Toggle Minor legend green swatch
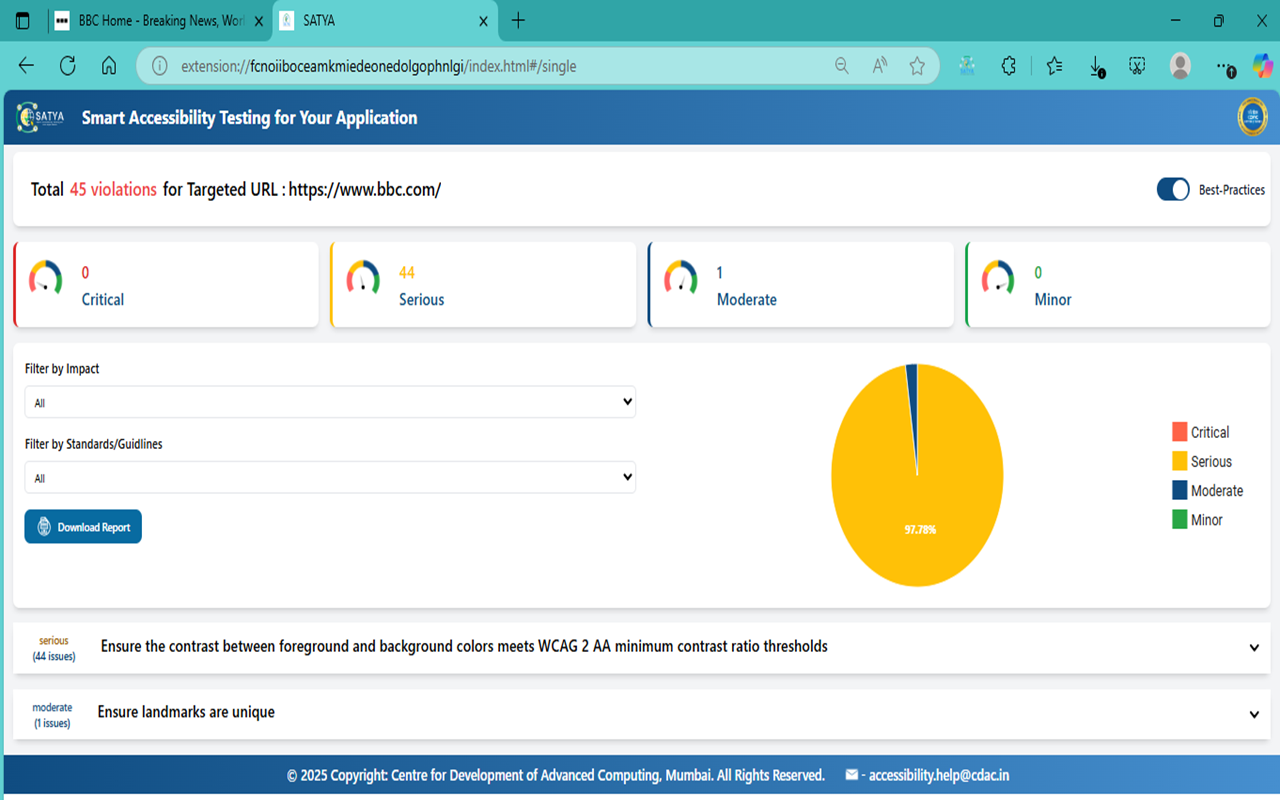This screenshot has width=1280, height=800. coord(1180,520)
